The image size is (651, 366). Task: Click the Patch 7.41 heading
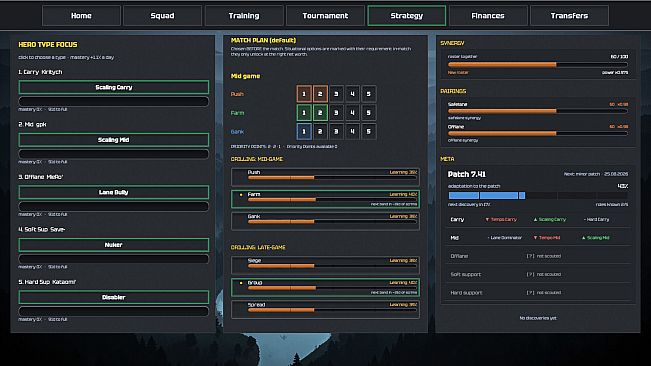click(467, 174)
